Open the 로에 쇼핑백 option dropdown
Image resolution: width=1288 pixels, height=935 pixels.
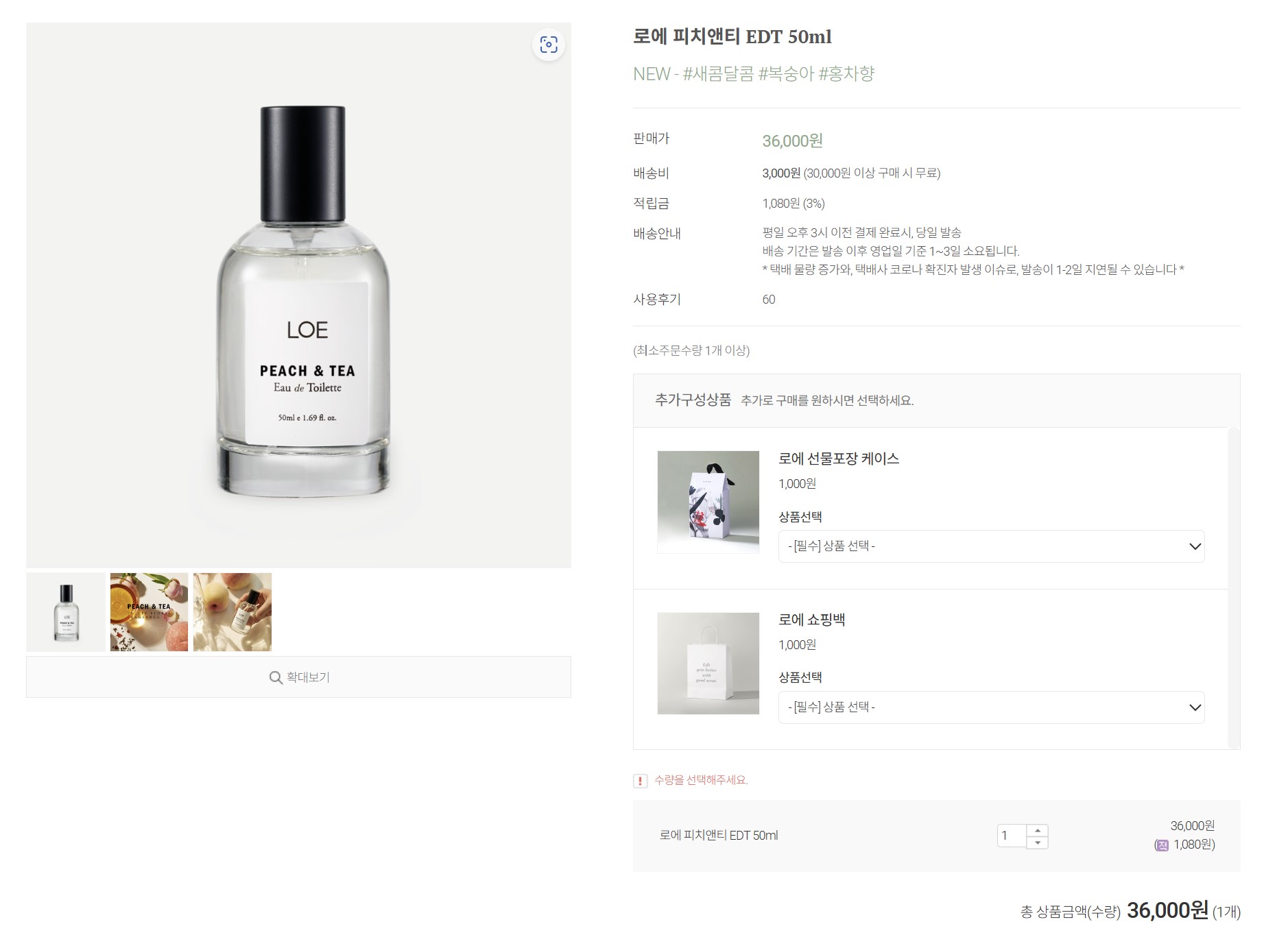(x=991, y=707)
